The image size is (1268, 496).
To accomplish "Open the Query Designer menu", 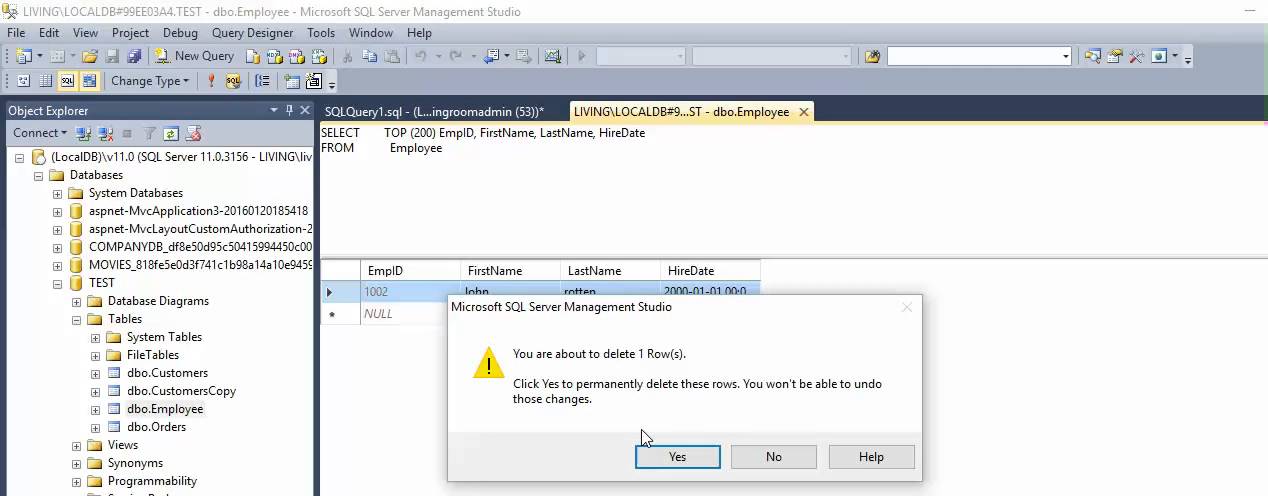I will click(253, 33).
